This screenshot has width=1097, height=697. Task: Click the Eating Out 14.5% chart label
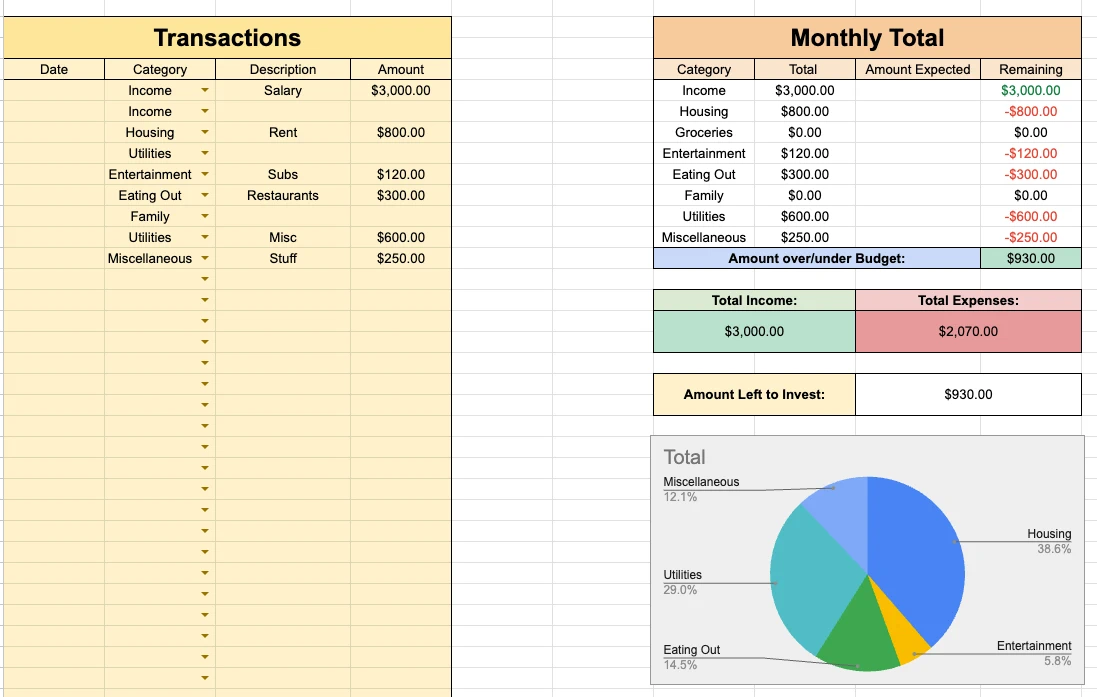point(691,657)
